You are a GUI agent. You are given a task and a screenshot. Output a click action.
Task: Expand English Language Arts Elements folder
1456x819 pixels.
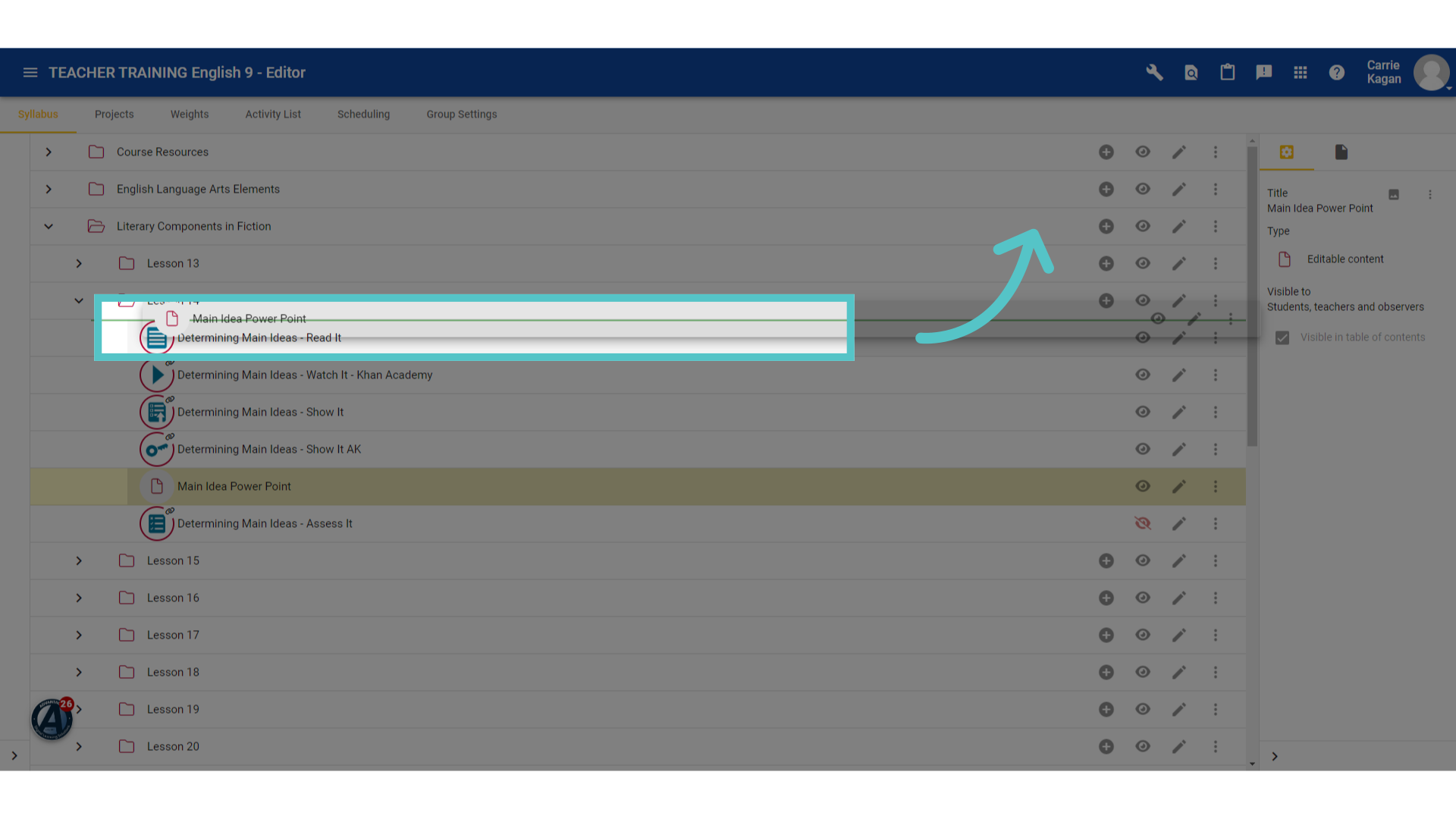click(49, 190)
